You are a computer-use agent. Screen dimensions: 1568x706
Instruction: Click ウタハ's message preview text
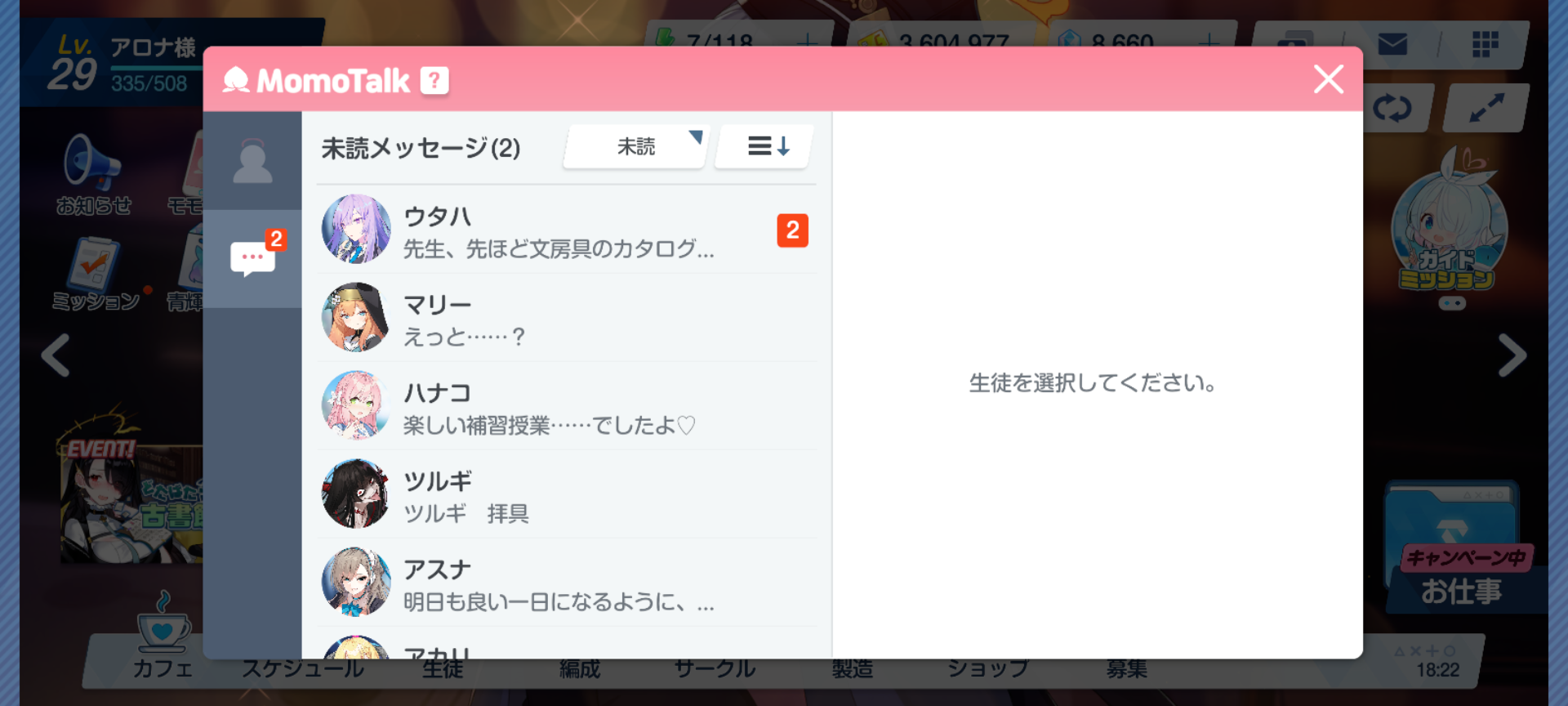coord(559,248)
